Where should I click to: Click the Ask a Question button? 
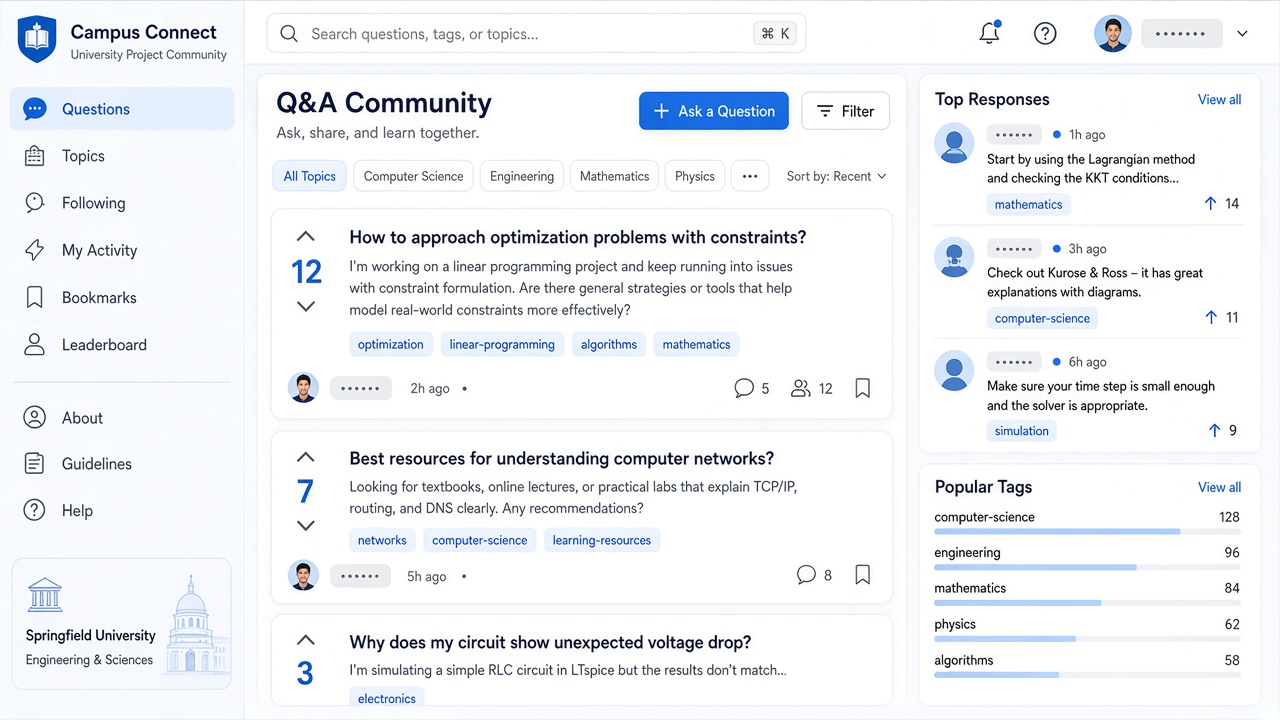point(714,111)
